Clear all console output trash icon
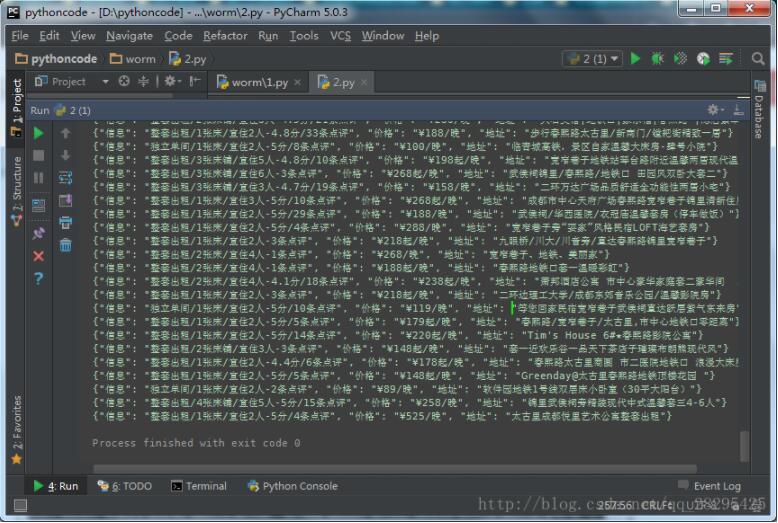 65,245
